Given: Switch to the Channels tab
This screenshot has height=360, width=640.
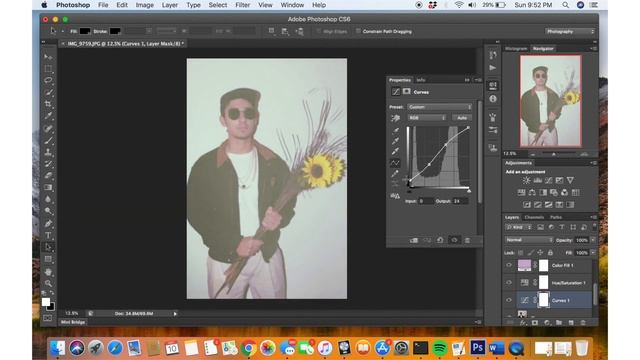Looking at the screenshot, I should click(534, 217).
